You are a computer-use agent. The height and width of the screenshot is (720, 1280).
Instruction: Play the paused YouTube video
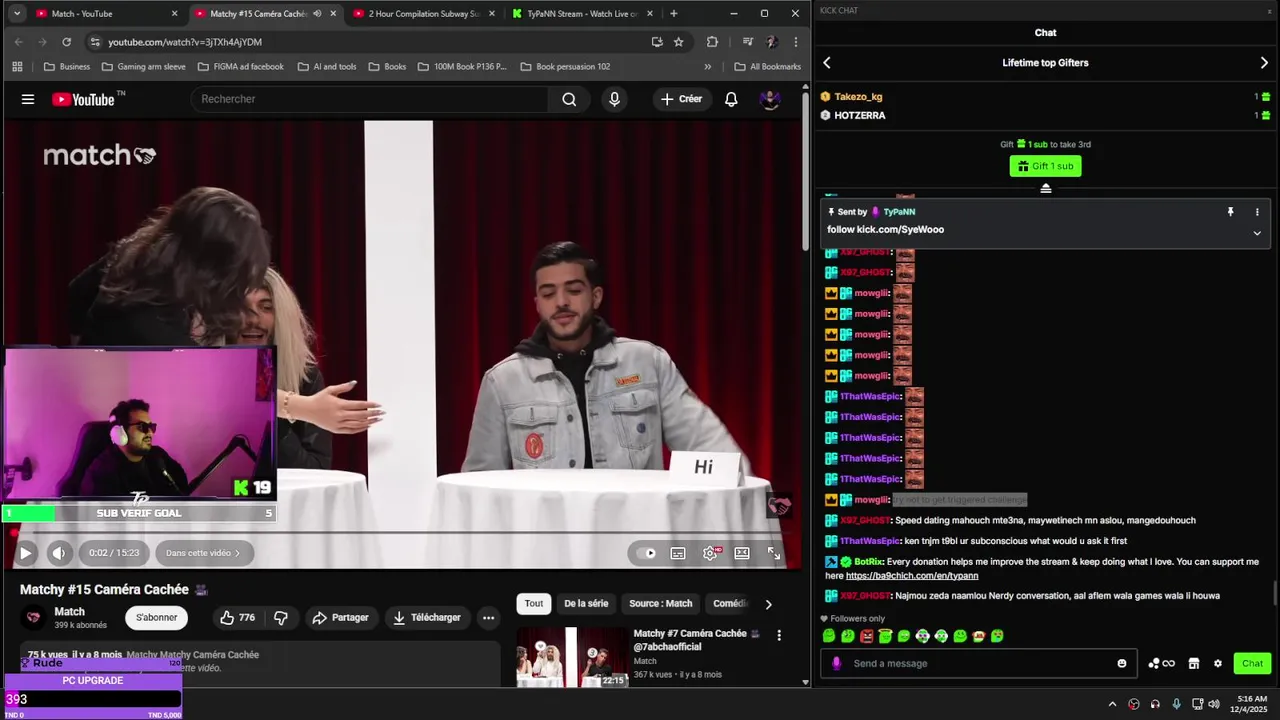point(25,553)
